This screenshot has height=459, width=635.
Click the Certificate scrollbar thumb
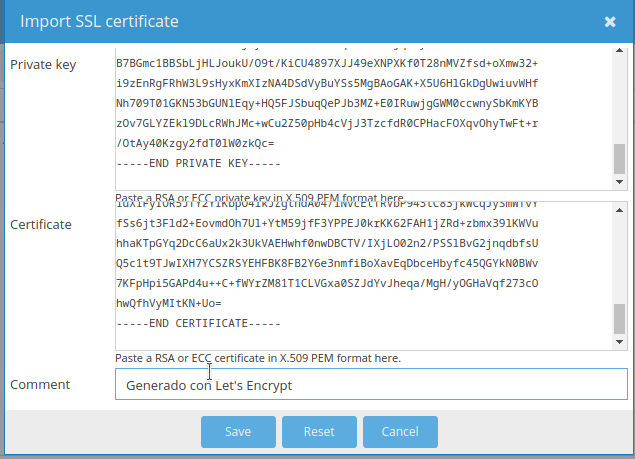click(x=619, y=319)
